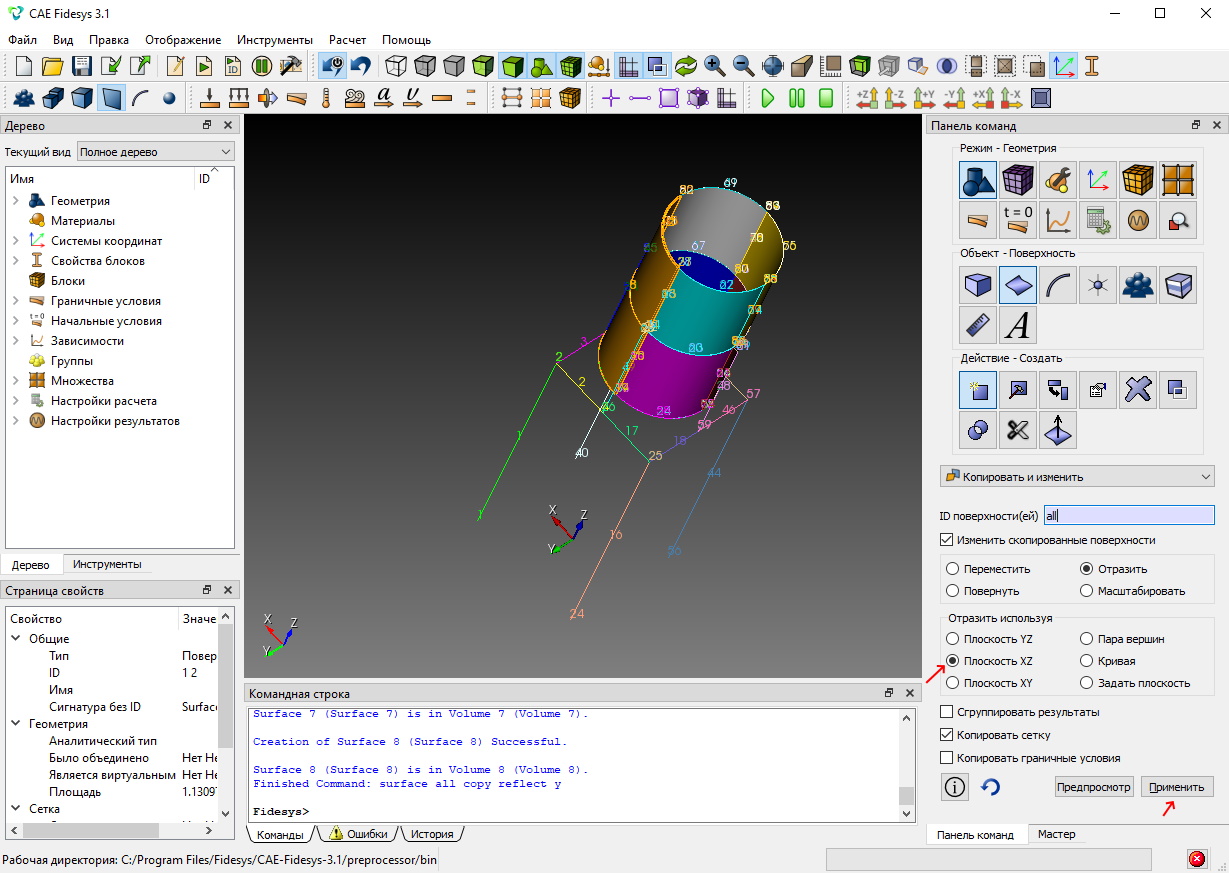Select the Geometry mode icon in command panel
This screenshot has height=873, width=1229.
click(x=977, y=181)
